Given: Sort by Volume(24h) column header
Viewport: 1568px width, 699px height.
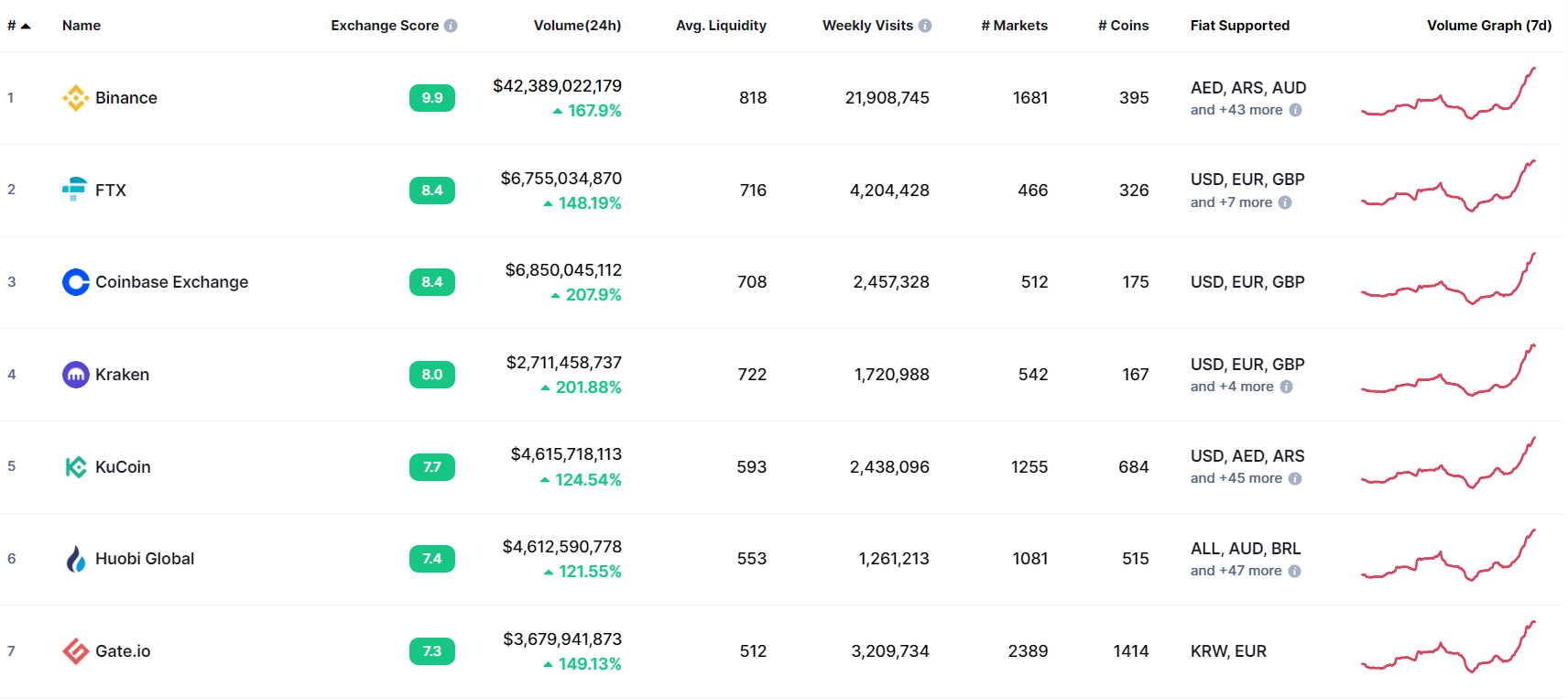Looking at the screenshot, I should click(577, 26).
